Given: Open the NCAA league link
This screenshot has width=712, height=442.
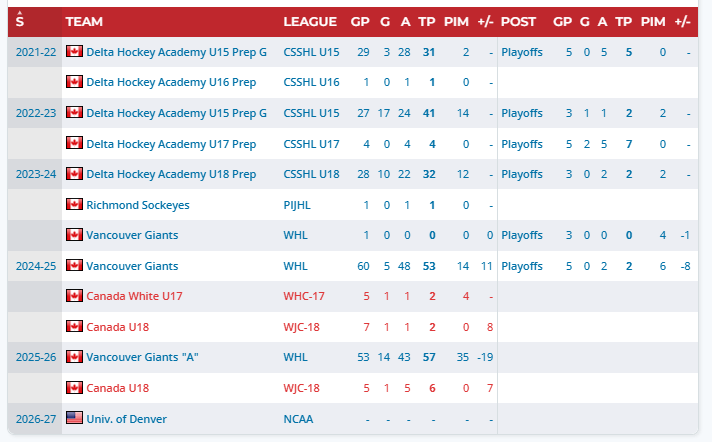Looking at the screenshot, I should tap(298, 419).
